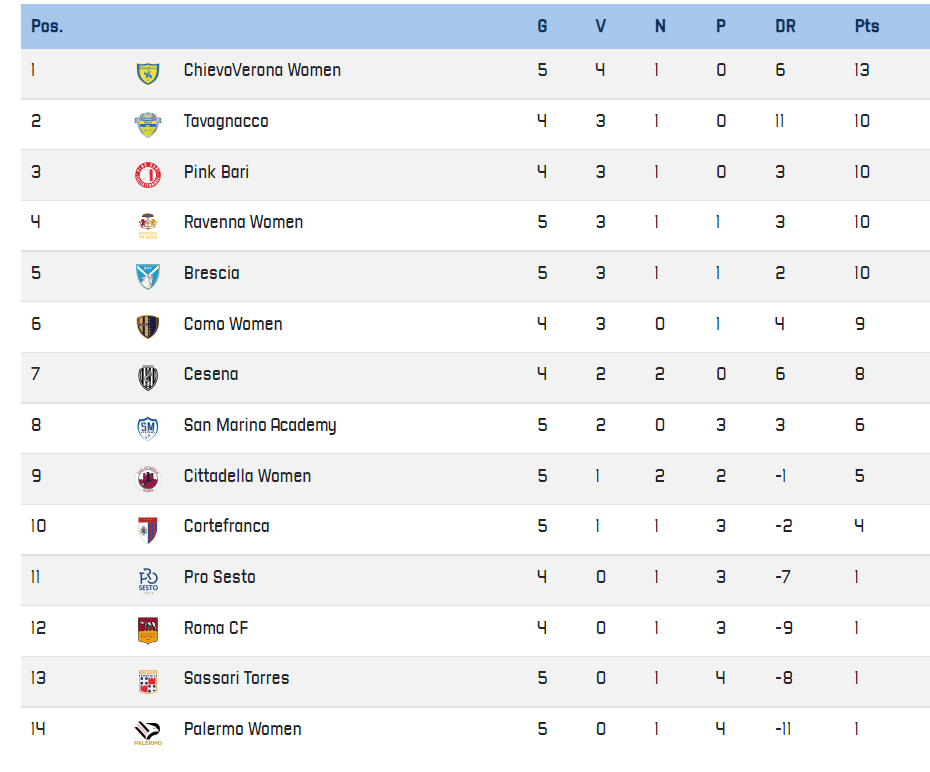The height and width of the screenshot is (772, 930).
Task: Click the Tavagnacco club logo
Action: click(x=147, y=123)
